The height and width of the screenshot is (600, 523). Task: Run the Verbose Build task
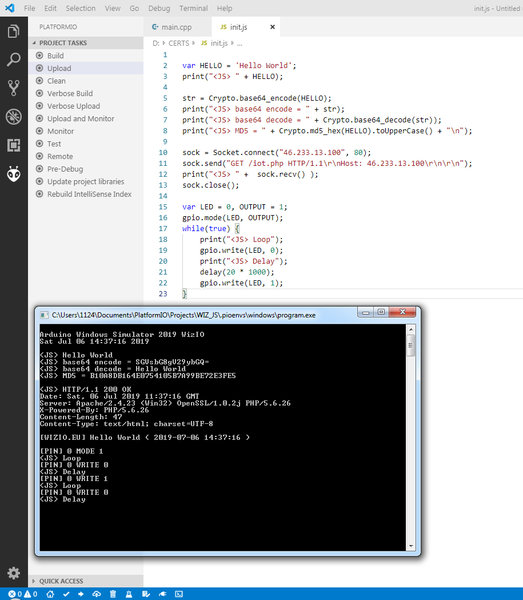(x=86, y=93)
